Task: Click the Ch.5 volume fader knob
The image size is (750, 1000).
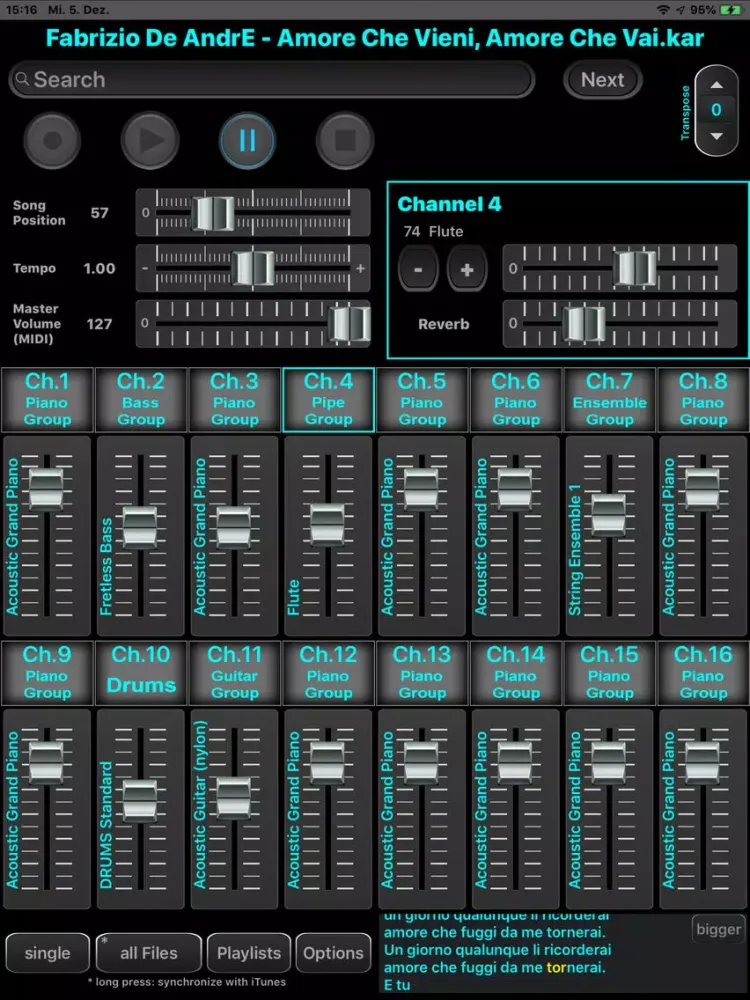Action: [x=421, y=489]
